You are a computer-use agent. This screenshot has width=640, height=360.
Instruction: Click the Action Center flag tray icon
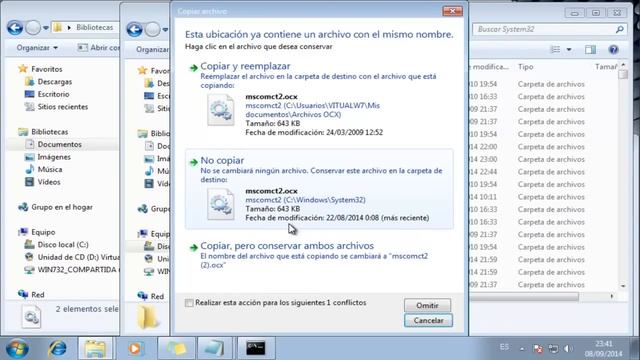538,349
